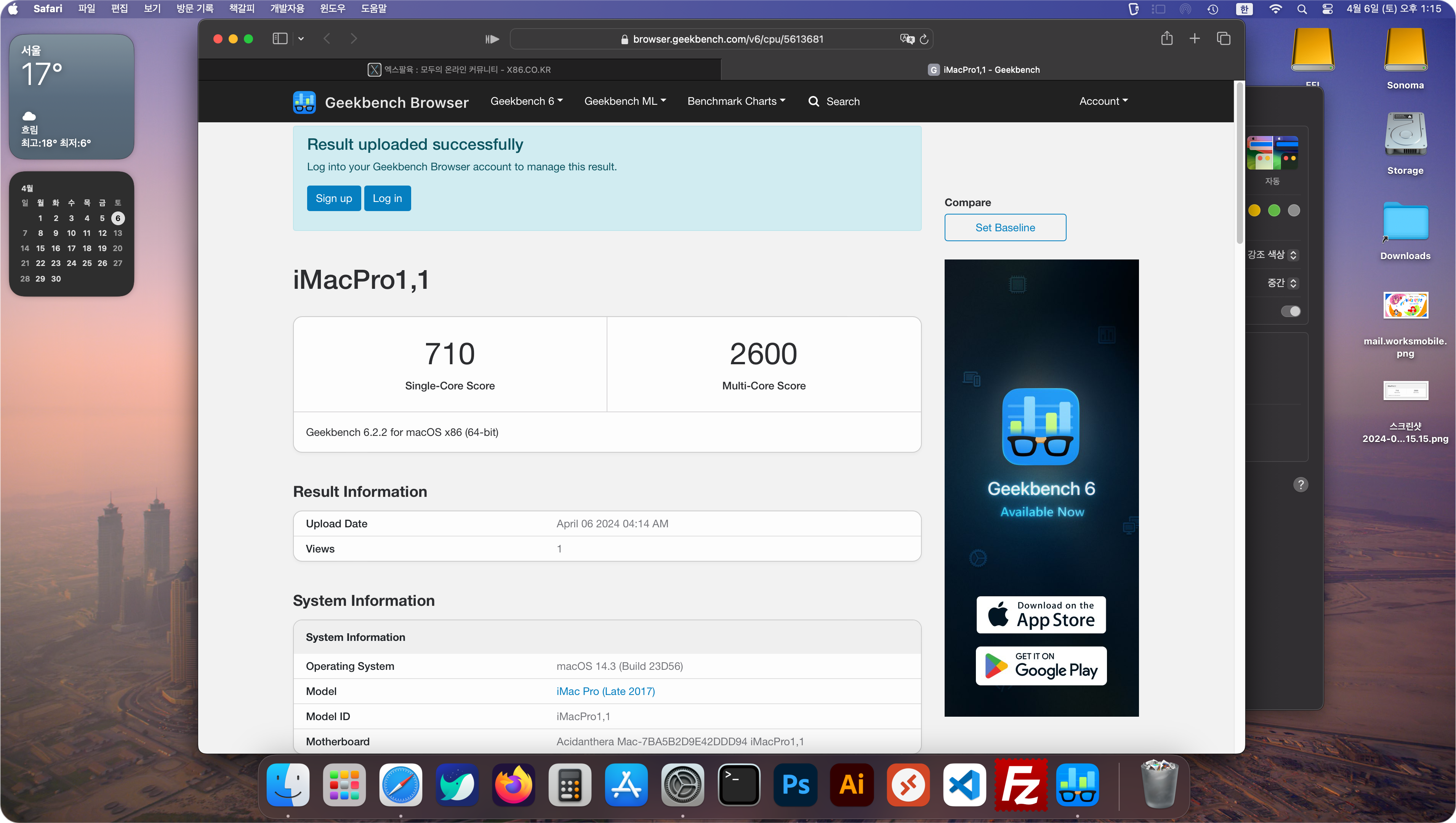Open Visual Studio Code from the Dock

point(964,785)
